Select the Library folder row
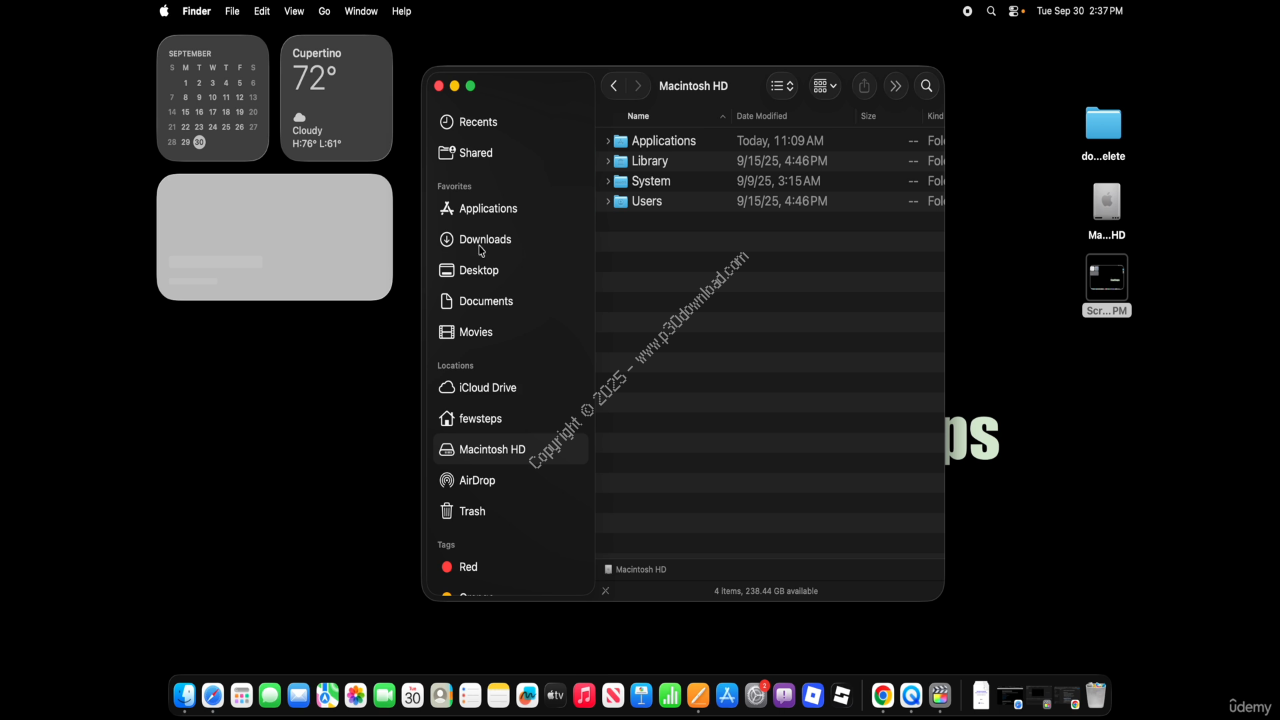Viewport: 1280px width, 720px height. point(649,161)
